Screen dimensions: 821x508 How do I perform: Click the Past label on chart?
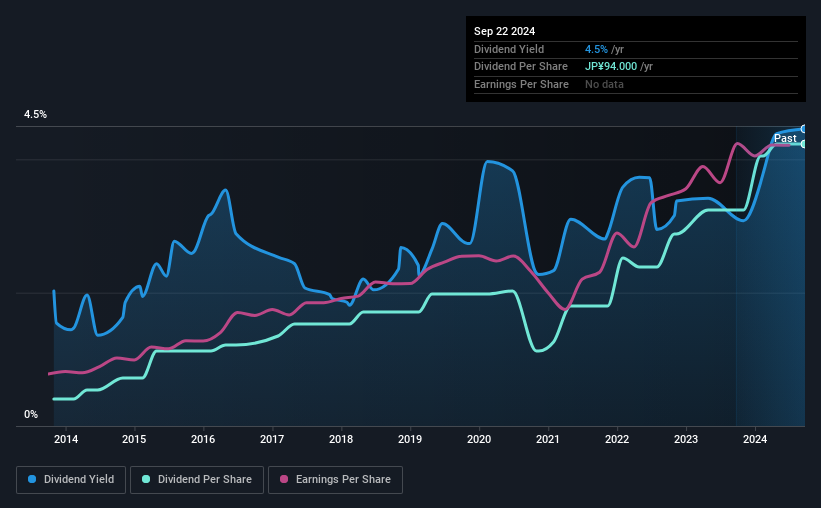(785, 138)
